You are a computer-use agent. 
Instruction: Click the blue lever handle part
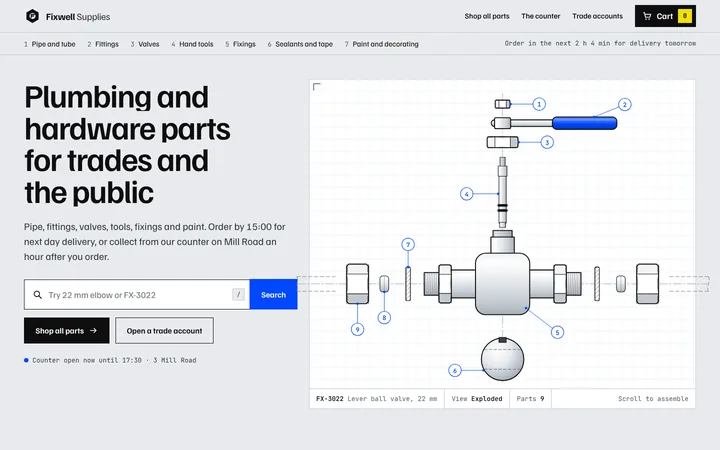click(584, 123)
